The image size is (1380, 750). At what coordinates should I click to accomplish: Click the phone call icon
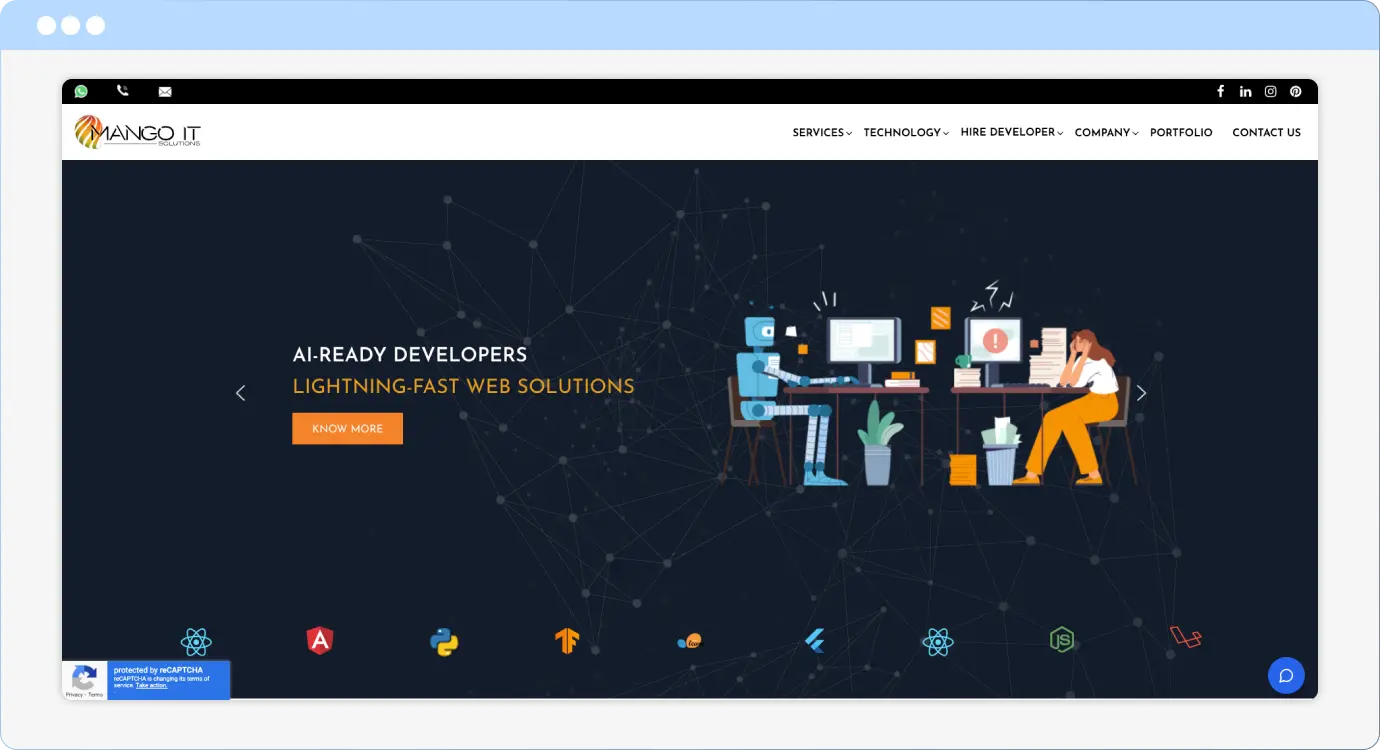point(123,91)
